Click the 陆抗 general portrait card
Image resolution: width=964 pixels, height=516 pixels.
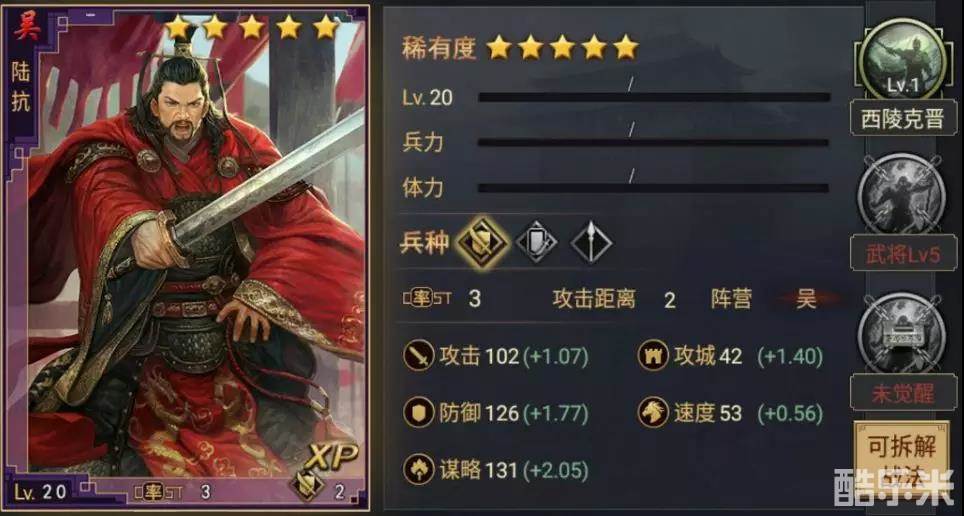pyautogui.click(x=186, y=256)
